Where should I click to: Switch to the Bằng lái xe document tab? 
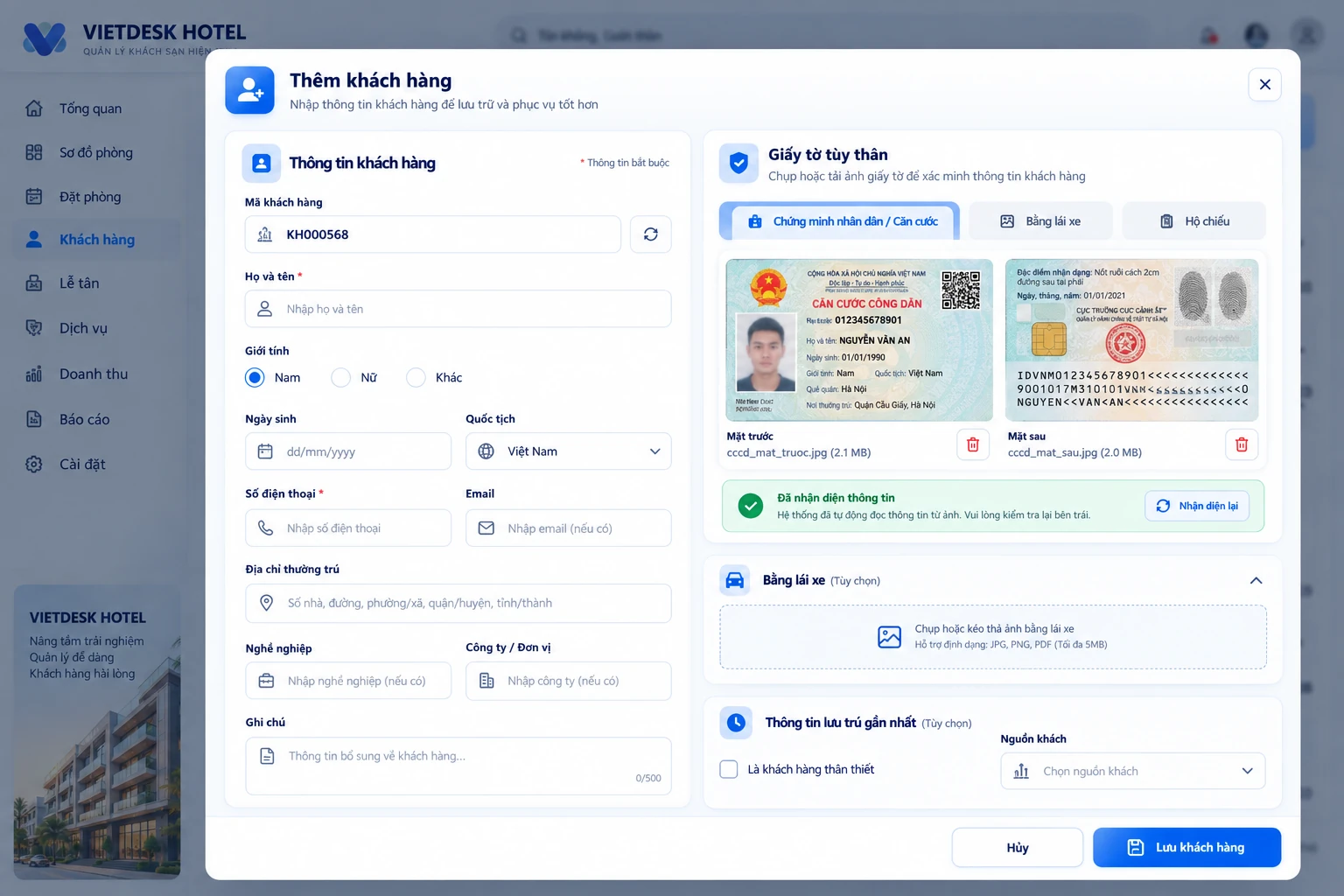click(x=1040, y=221)
